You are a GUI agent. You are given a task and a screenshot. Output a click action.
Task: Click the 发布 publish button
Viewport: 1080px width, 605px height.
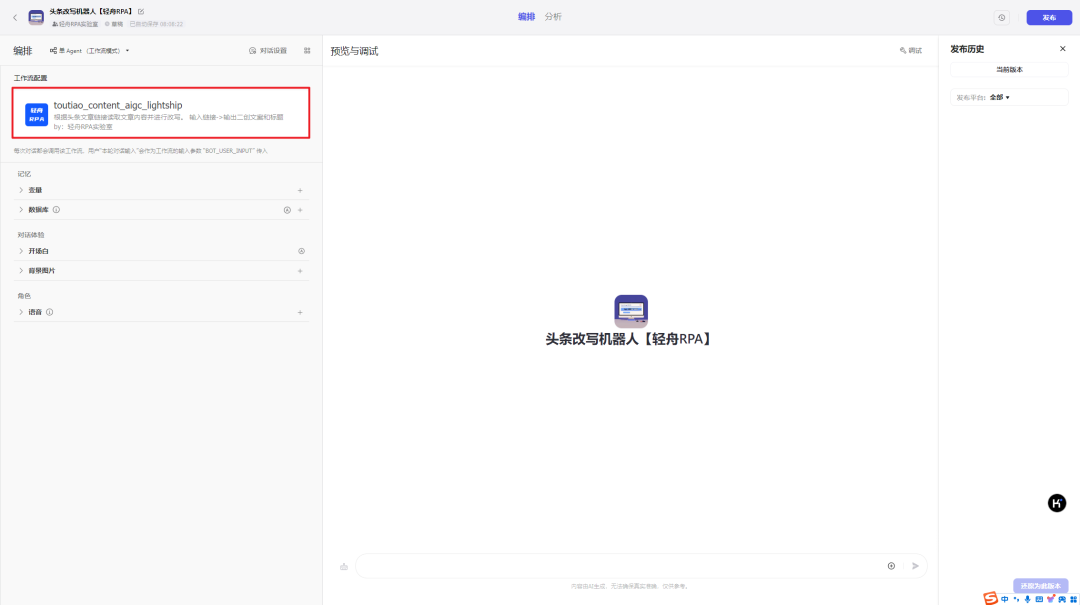coord(1047,16)
